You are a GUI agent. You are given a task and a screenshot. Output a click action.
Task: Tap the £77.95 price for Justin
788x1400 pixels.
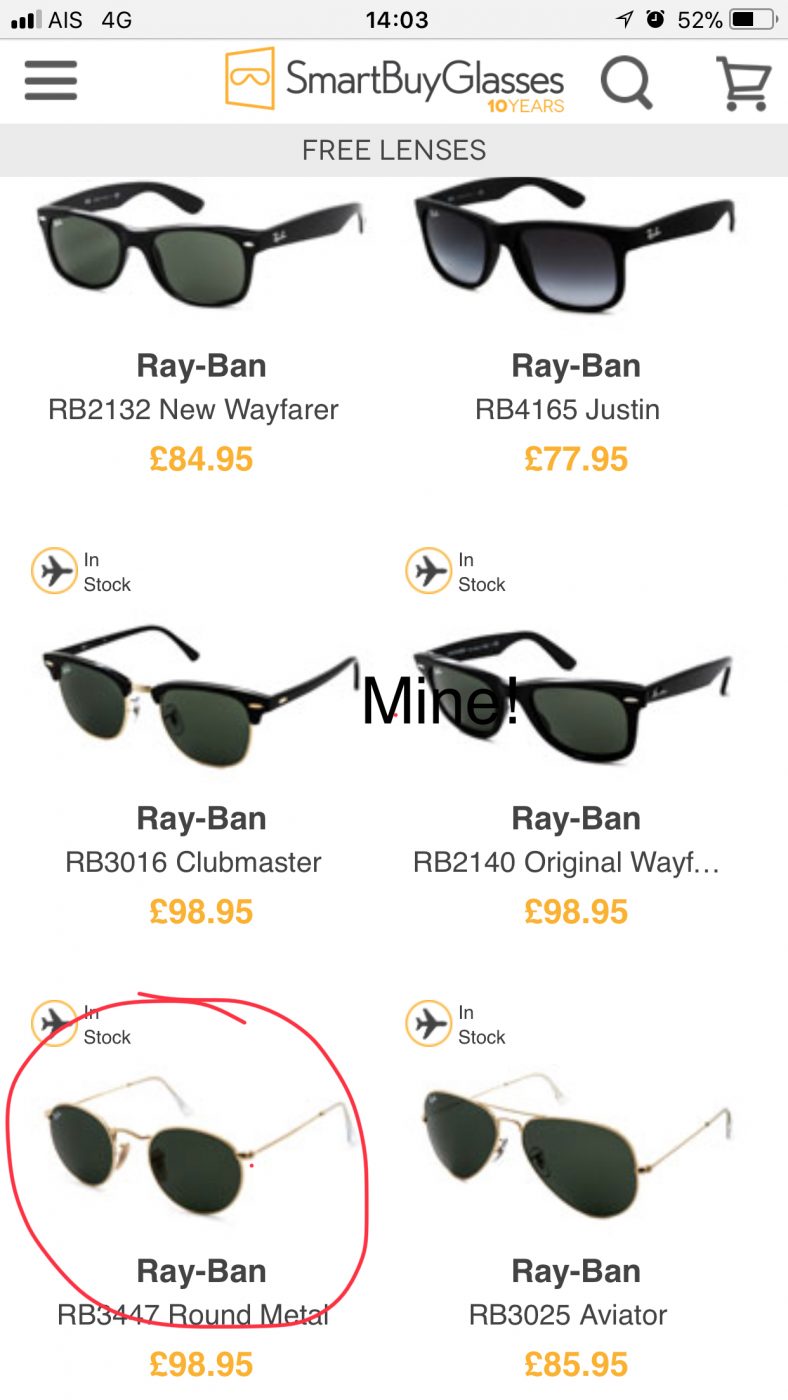[576, 459]
